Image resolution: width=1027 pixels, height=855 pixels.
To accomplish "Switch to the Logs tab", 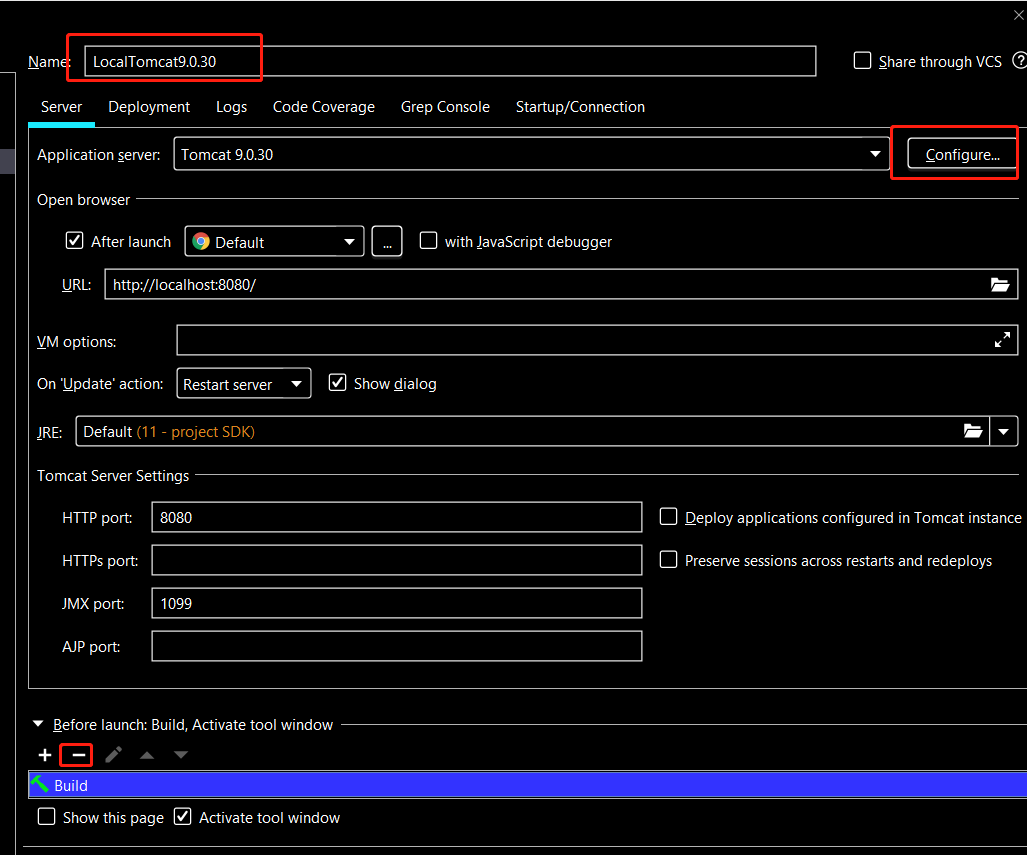I will [x=231, y=107].
